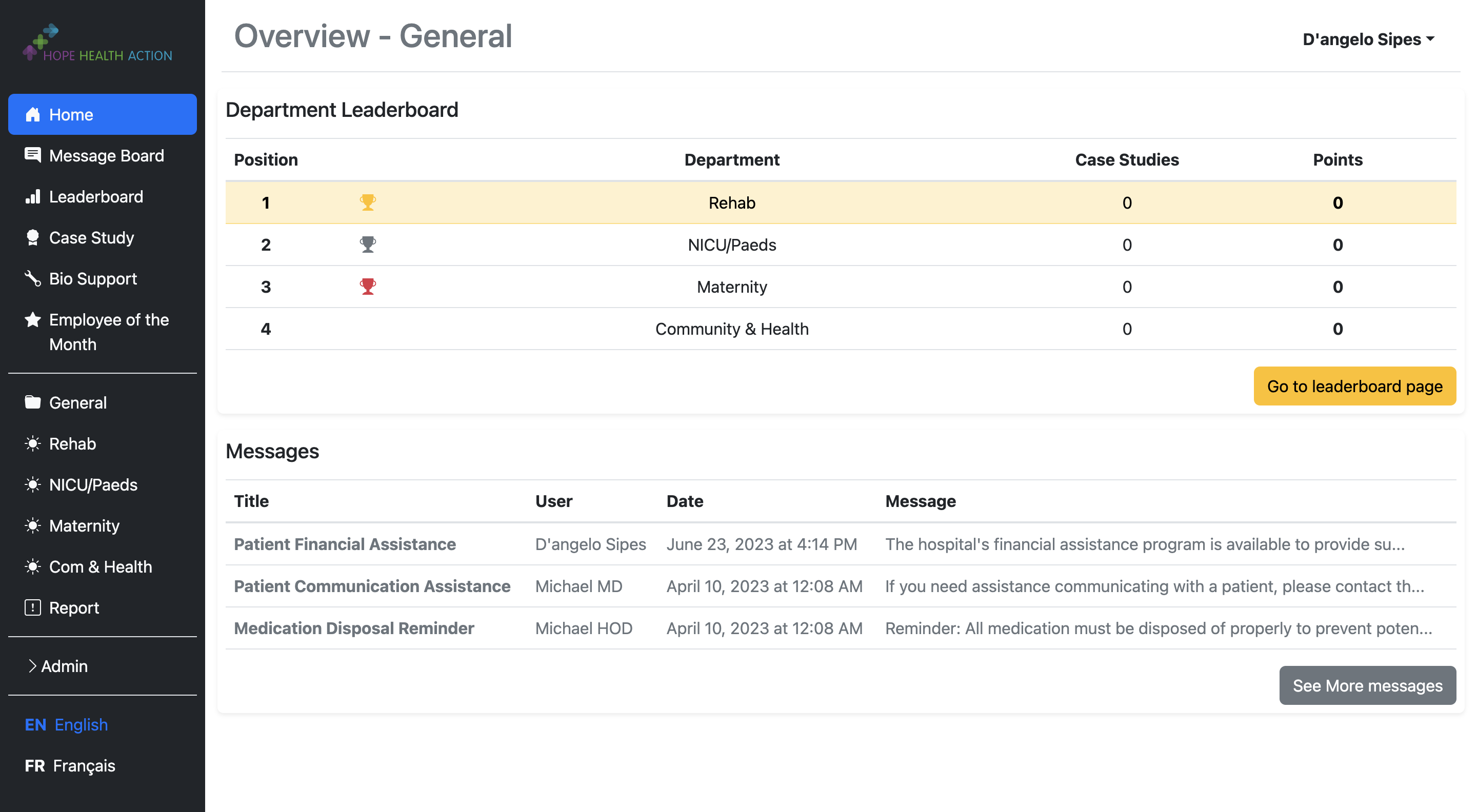
Task: Click the Message Board chat icon
Action: pos(33,155)
